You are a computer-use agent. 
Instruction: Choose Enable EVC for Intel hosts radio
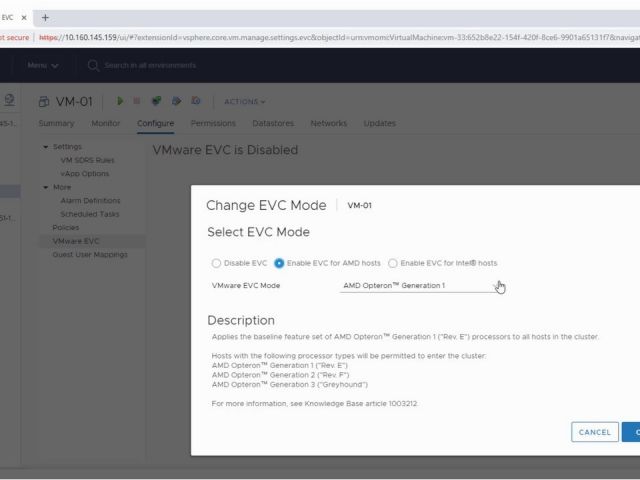pyautogui.click(x=393, y=263)
